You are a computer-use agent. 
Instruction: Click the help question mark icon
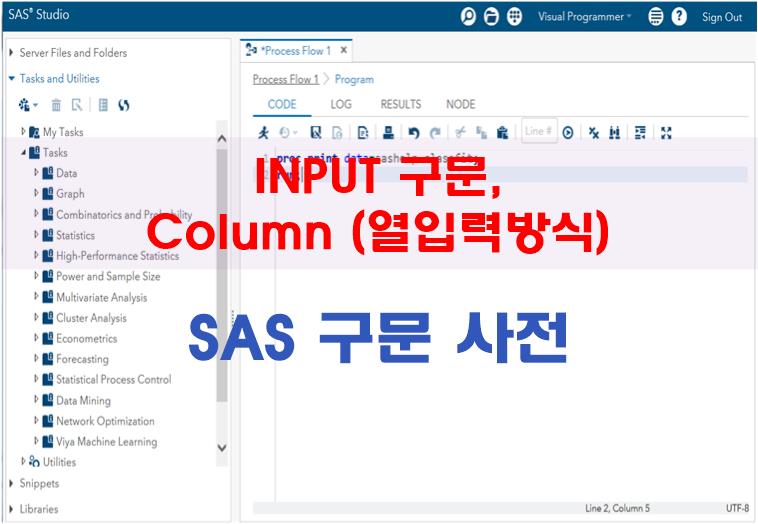point(679,17)
